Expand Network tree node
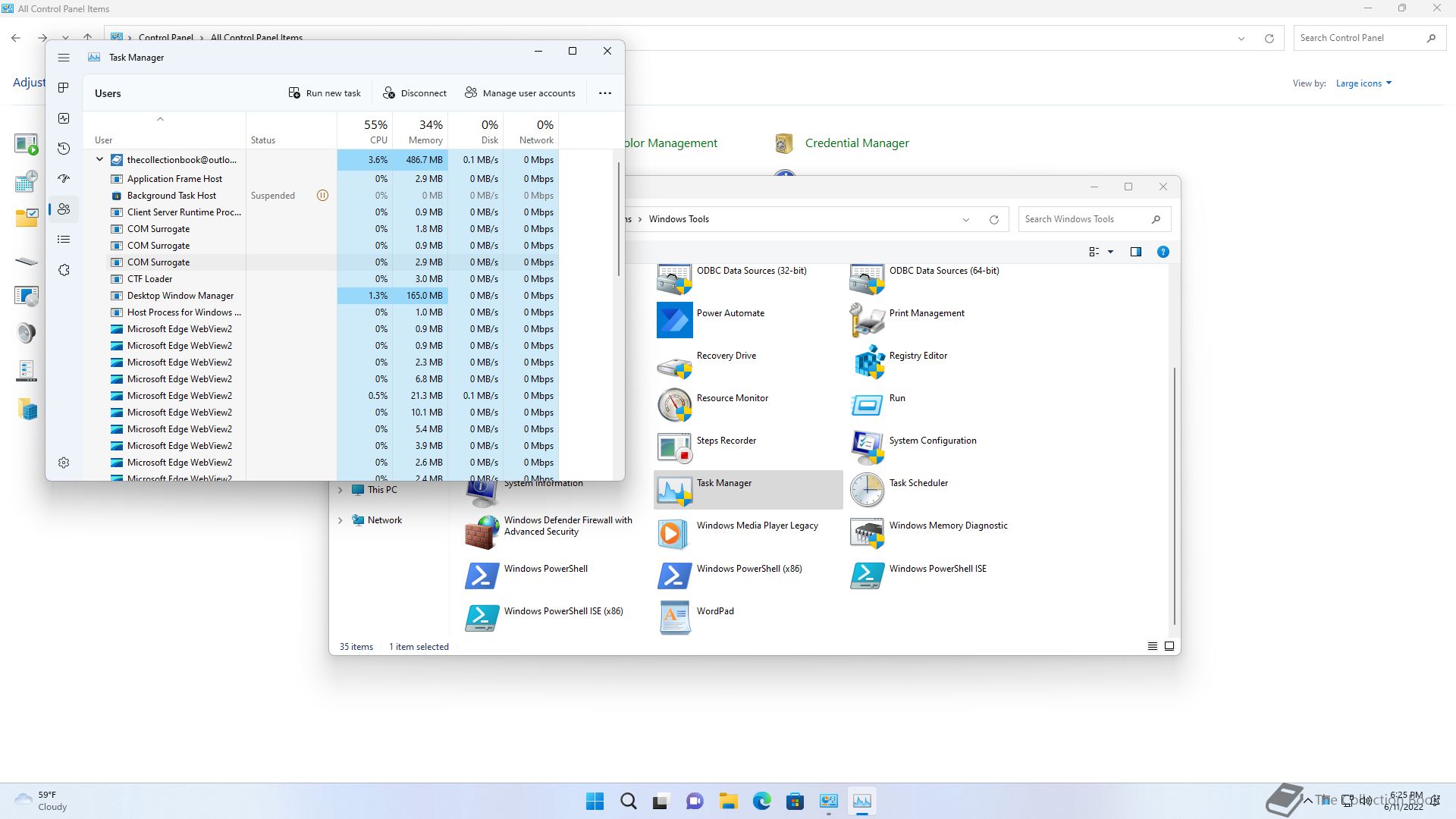Image resolution: width=1456 pixels, height=819 pixels. pyautogui.click(x=340, y=520)
